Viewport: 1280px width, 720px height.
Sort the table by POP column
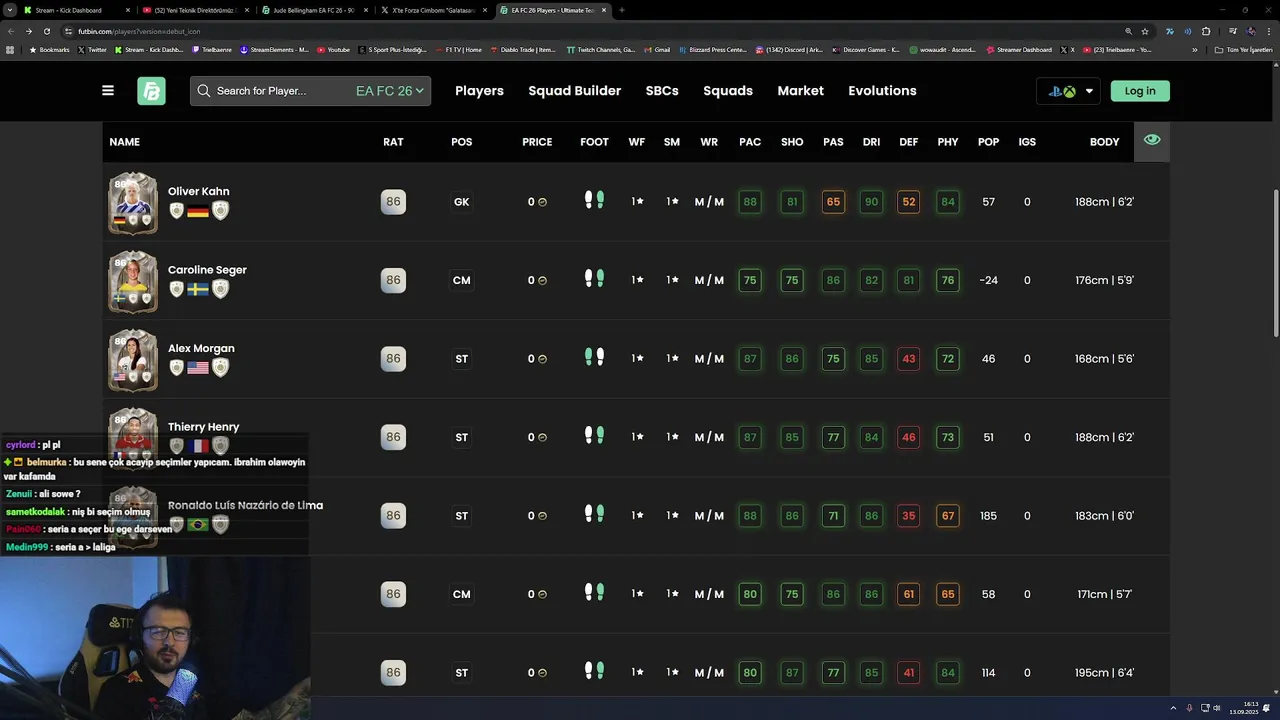988,142
